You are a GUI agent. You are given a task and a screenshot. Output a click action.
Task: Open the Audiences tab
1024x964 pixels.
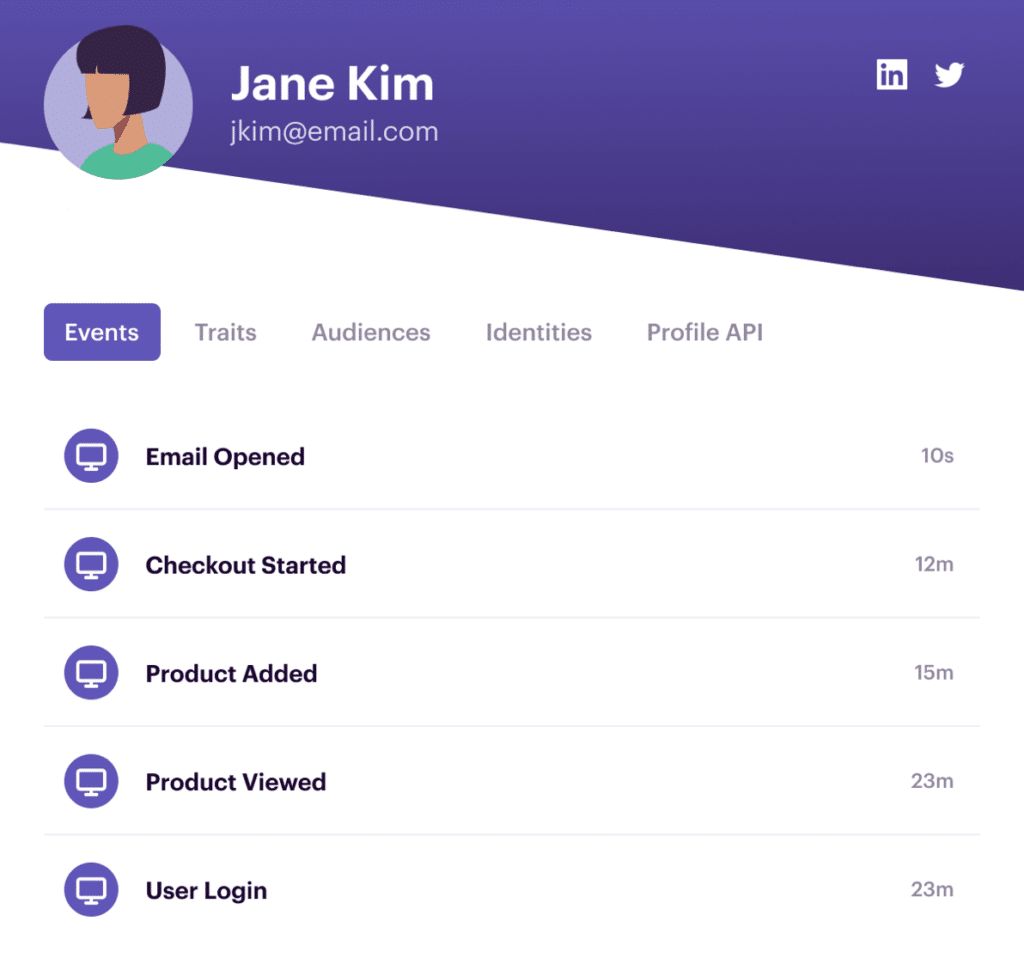pyautogui.click(x=371, y=332)
